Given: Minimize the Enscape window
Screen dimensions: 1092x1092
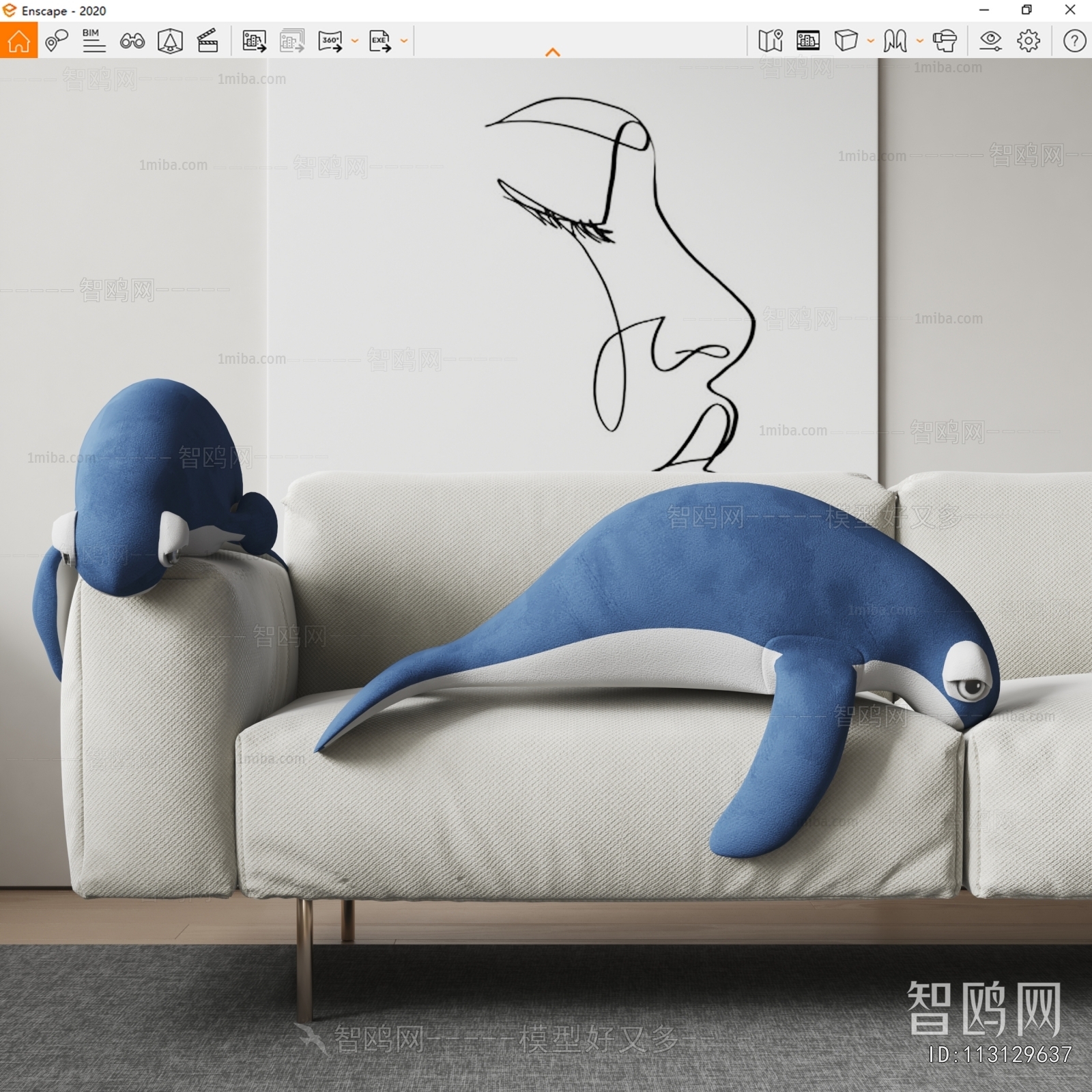Looking at the screenshot, I should (984, 10).
